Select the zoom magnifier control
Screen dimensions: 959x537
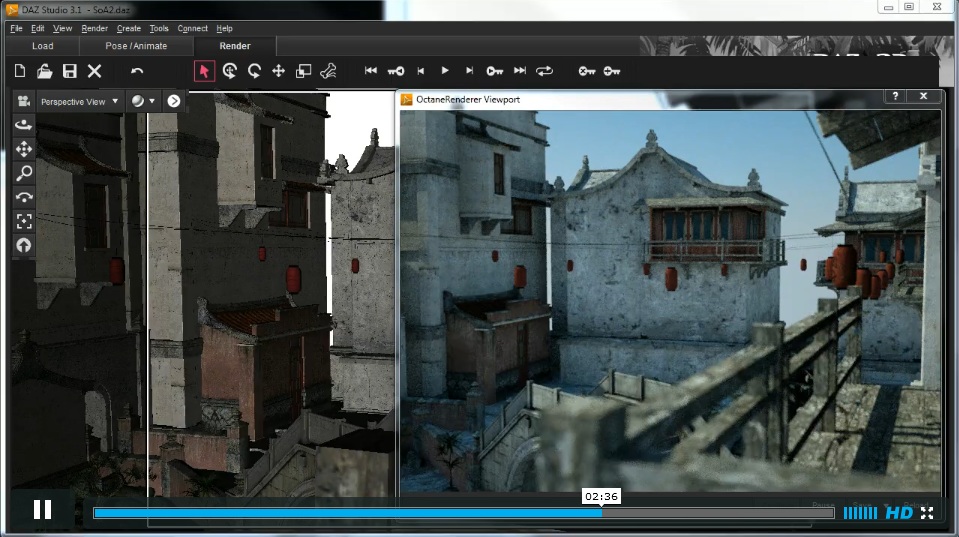[x=24, y=173]
